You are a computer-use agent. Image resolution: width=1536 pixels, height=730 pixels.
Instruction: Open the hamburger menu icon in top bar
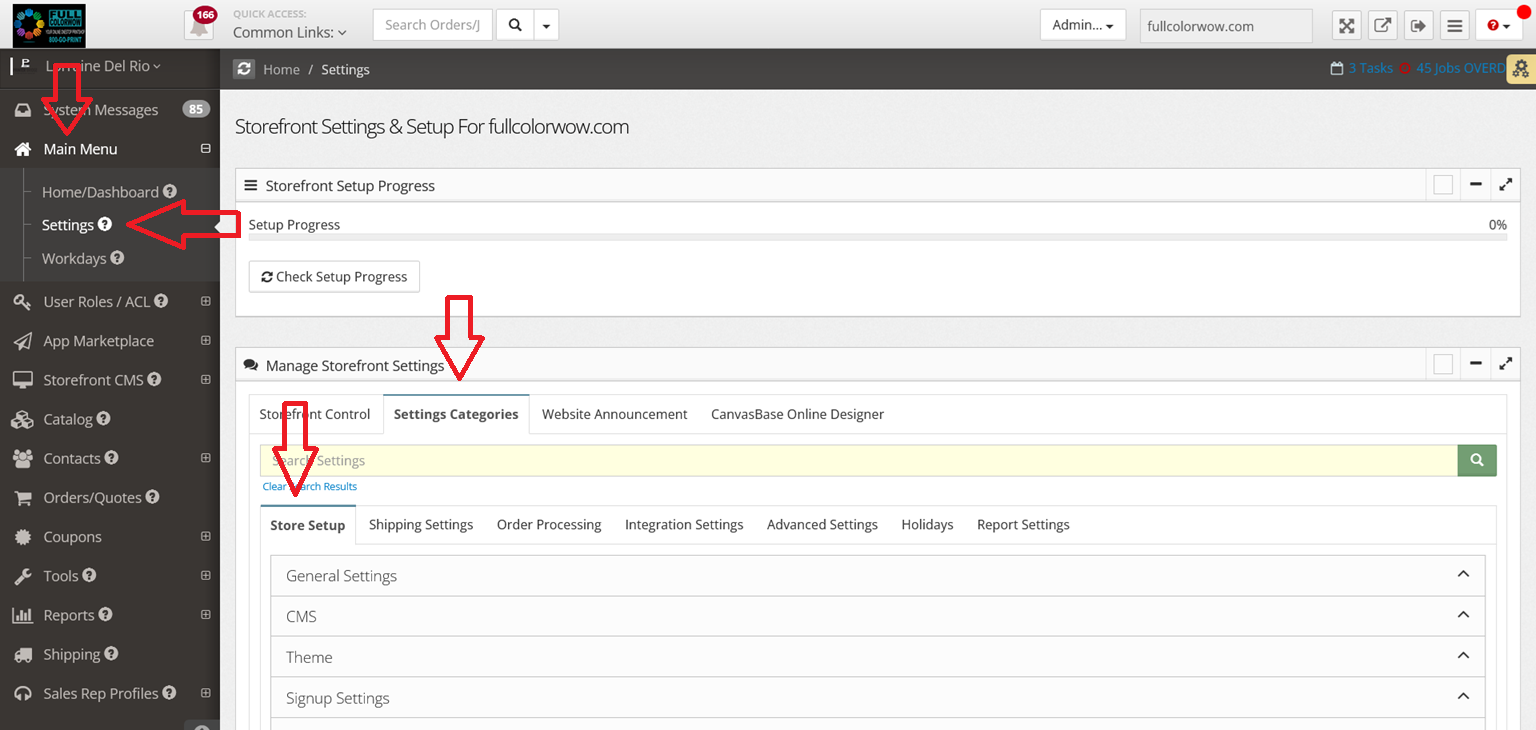pos(1454,25)
